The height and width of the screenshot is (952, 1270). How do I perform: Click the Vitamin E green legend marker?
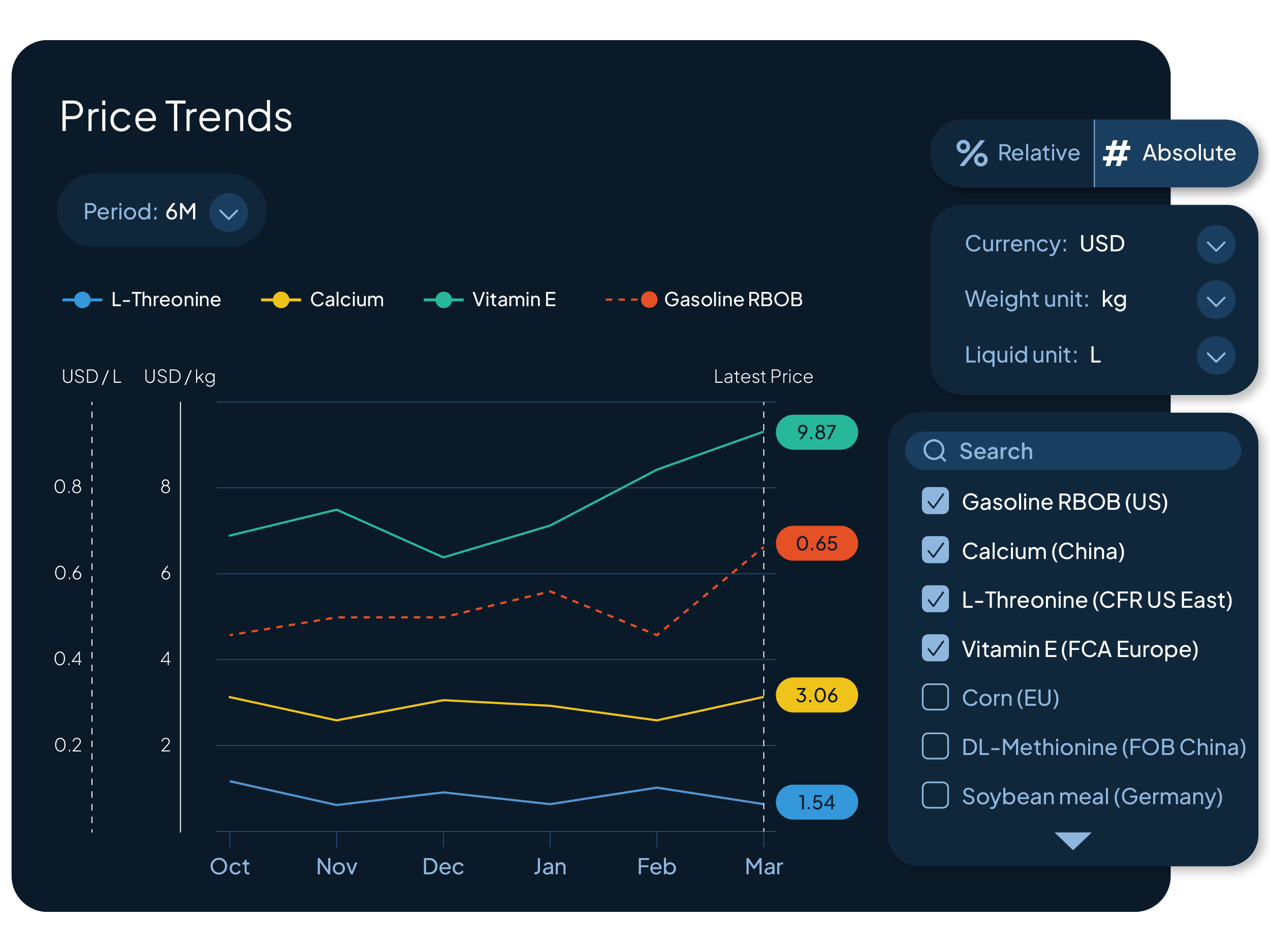pos(443,300)
